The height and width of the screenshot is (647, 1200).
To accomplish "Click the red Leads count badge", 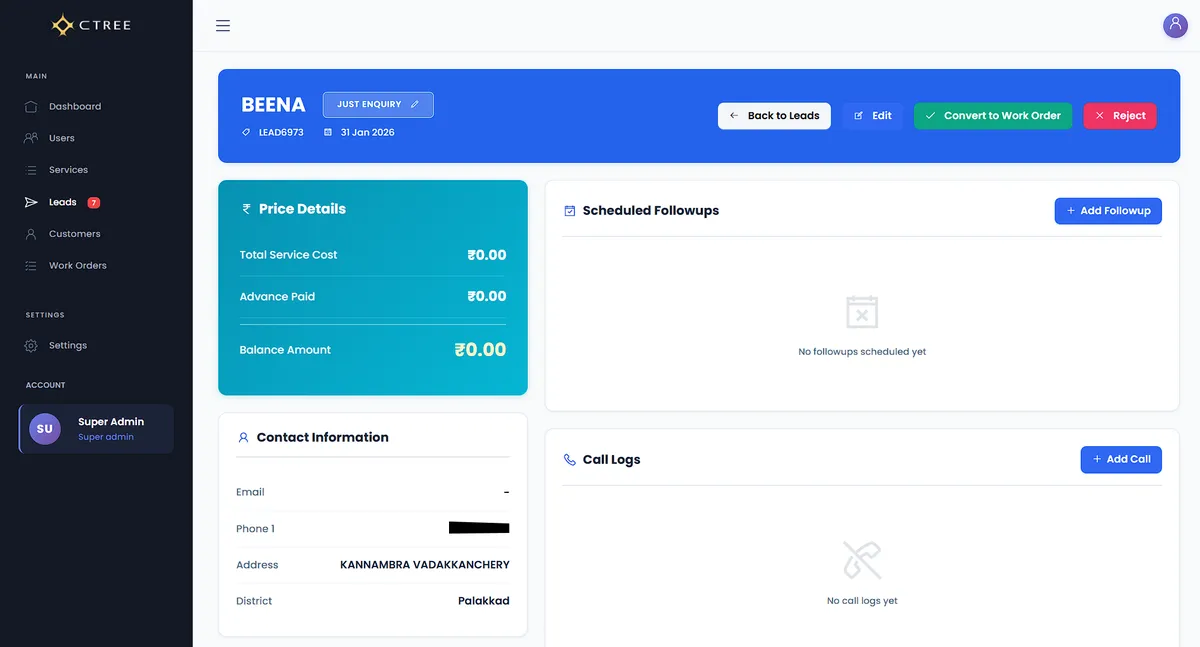I will click(x=94, y=202).
